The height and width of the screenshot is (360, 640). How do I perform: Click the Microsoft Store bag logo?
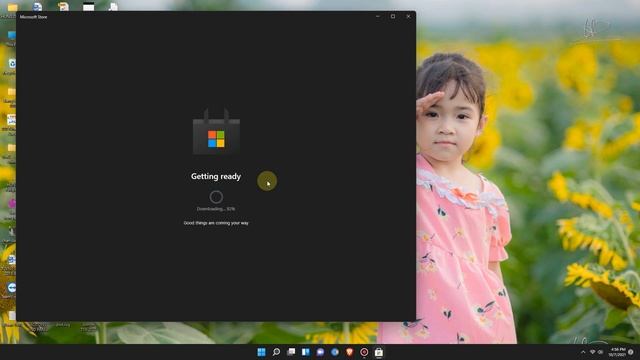click(216, 132)
